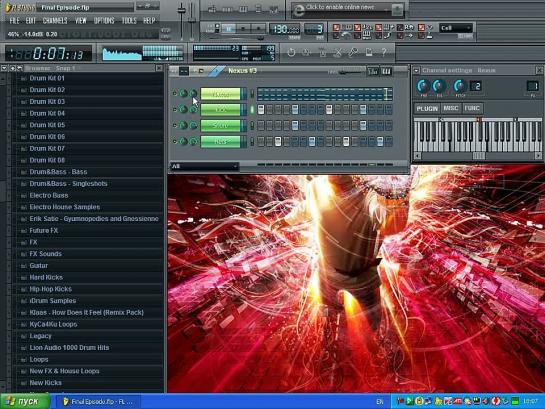545x409 pixels.
Task: Open graph editor button in step sequencer
Action: point(373,71)
